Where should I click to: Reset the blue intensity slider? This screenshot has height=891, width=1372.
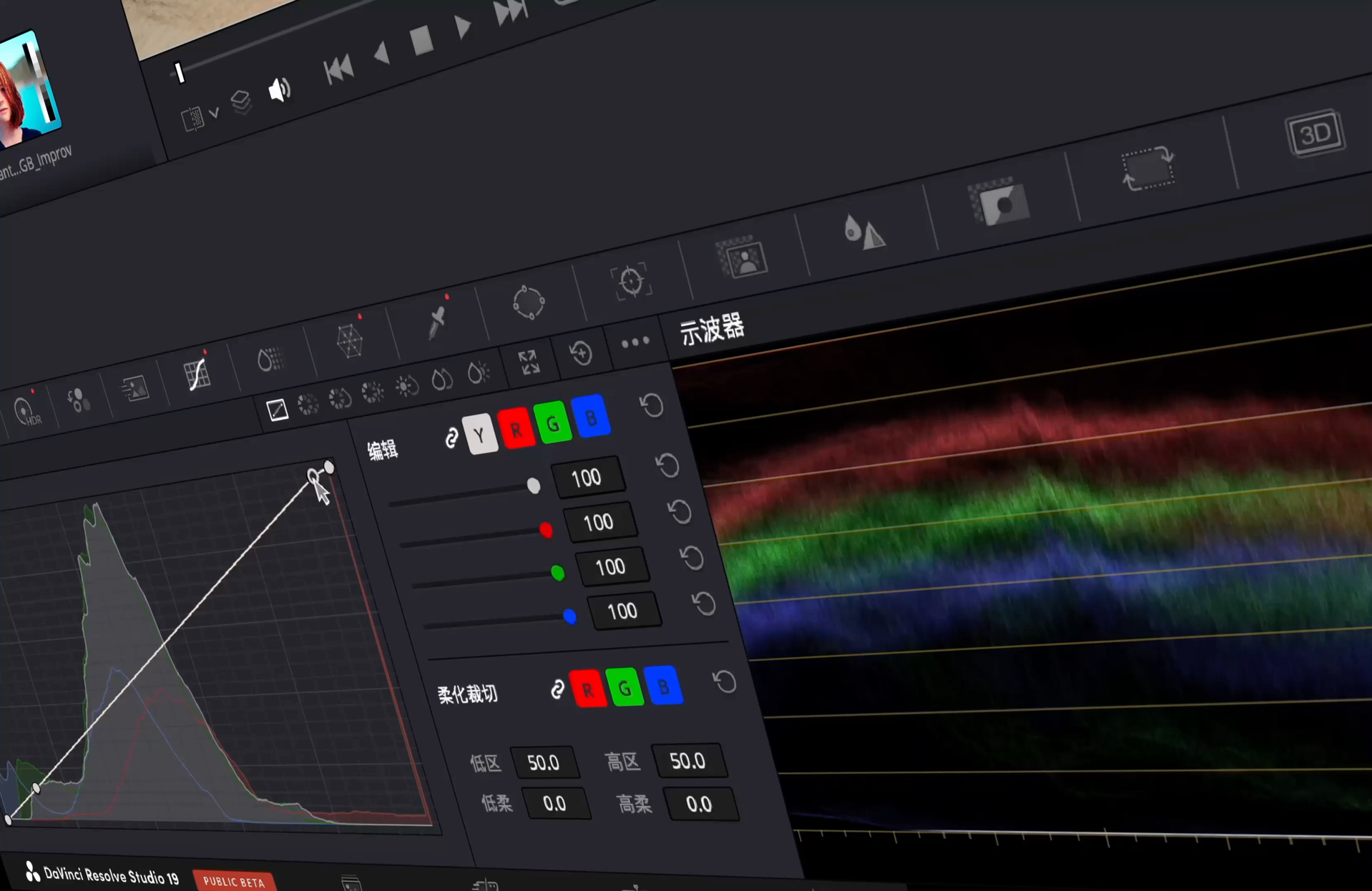(704, 604)
